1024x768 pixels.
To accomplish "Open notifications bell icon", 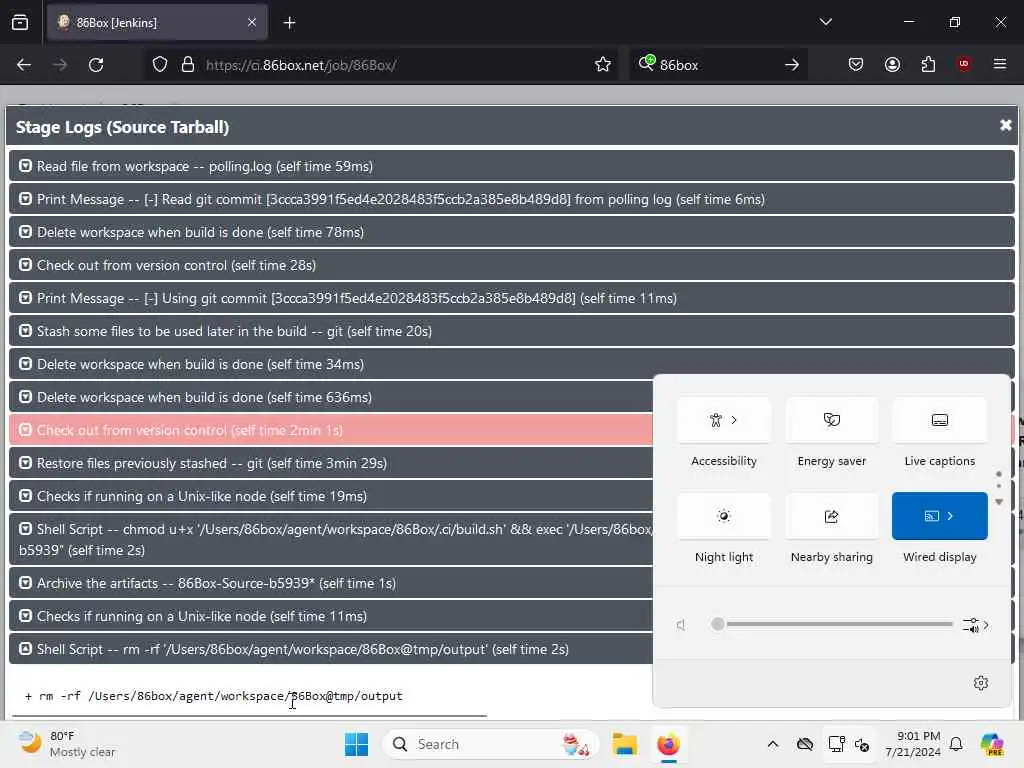I will pyautogui.click(x=956, y=744).
